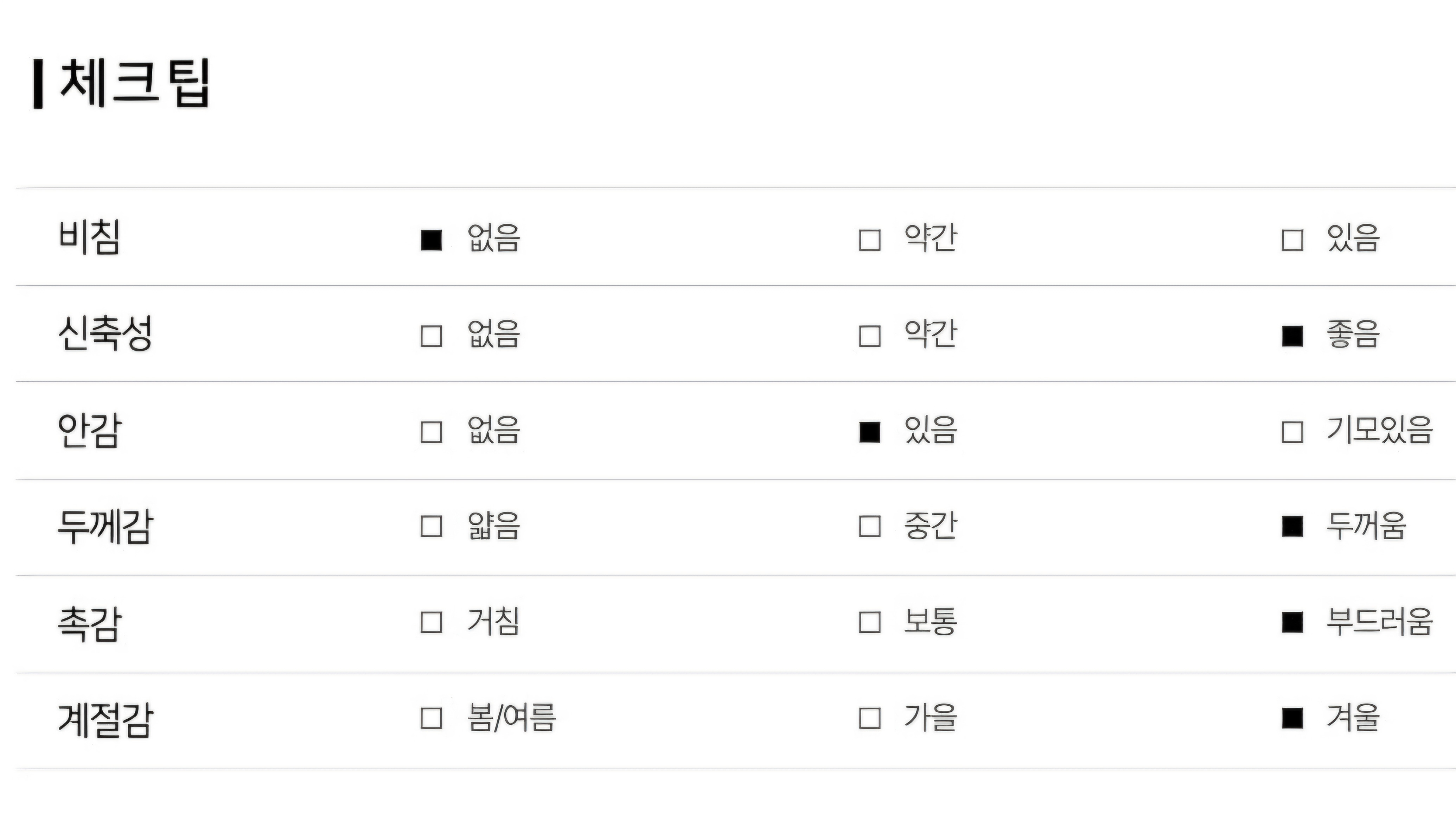Viewport: 1456px width, 833px height.
Task: Check the 거침 texture checkbox
Action: pyautogui.click(x=431, y=622)
